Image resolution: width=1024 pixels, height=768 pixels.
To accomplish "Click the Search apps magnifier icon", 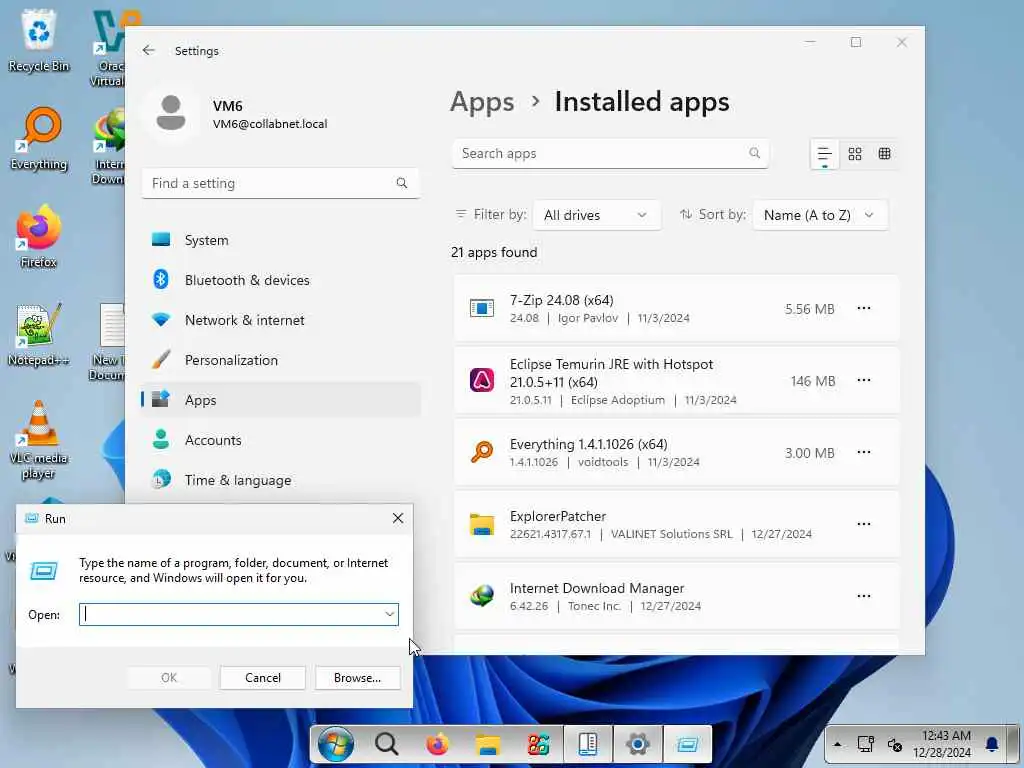I will pyautogui.click(x=754, y=153).
